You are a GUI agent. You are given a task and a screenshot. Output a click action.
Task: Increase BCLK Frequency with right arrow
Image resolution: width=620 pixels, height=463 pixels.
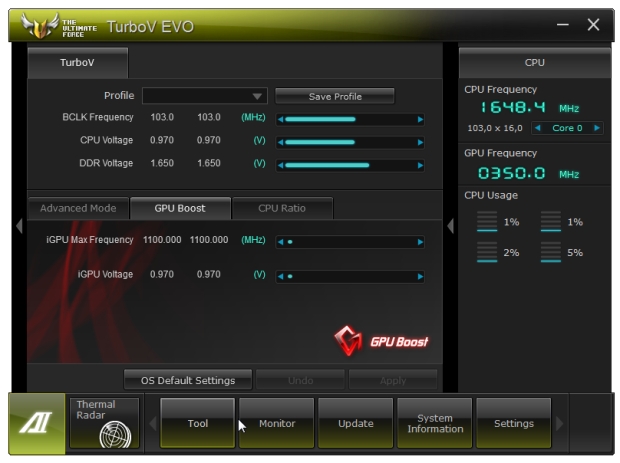coord(420,119)
